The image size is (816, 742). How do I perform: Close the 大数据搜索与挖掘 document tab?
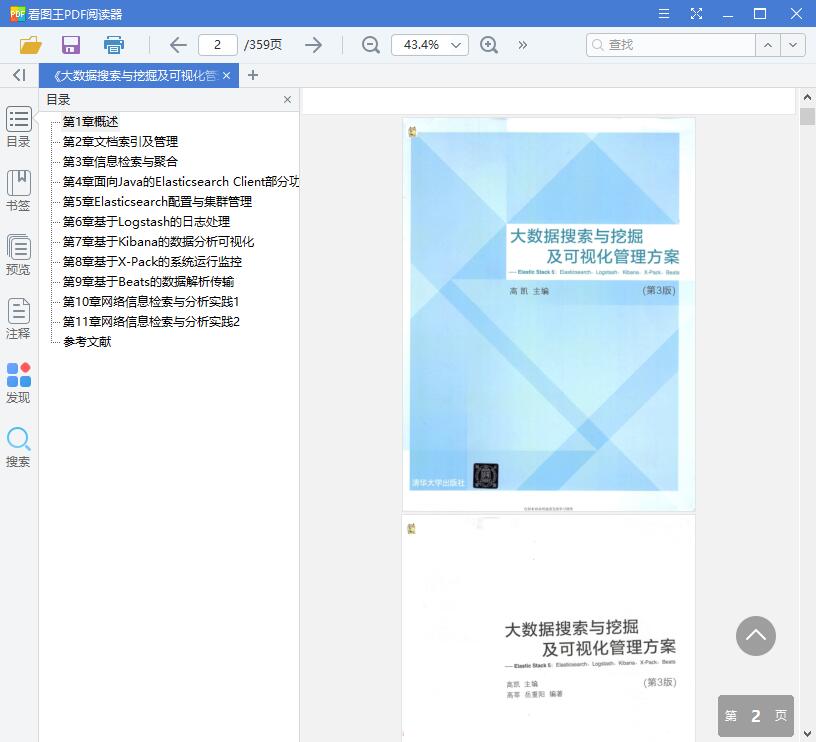tap(226, 75)
